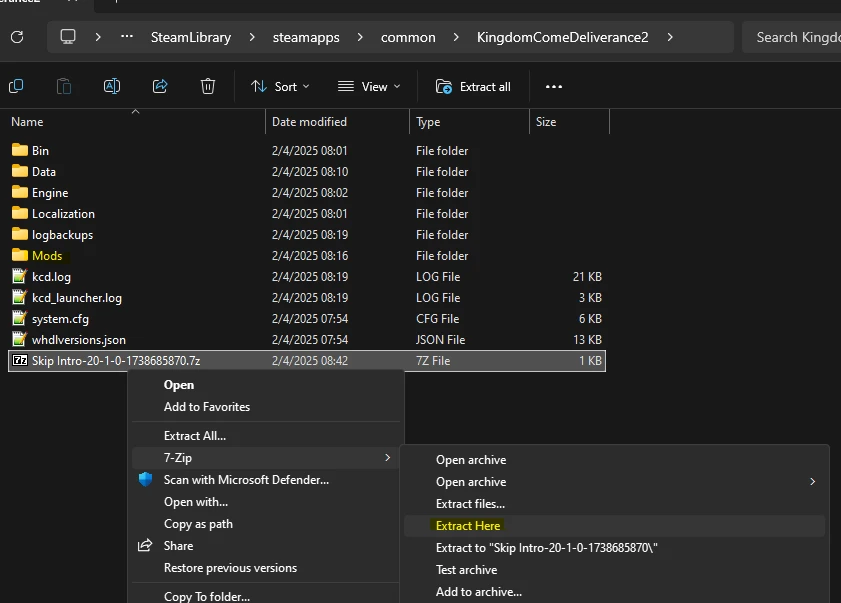This screenshot has height=603, width=841.
Task: Open the Sort dropdown
Action: (x=280, y=87)
